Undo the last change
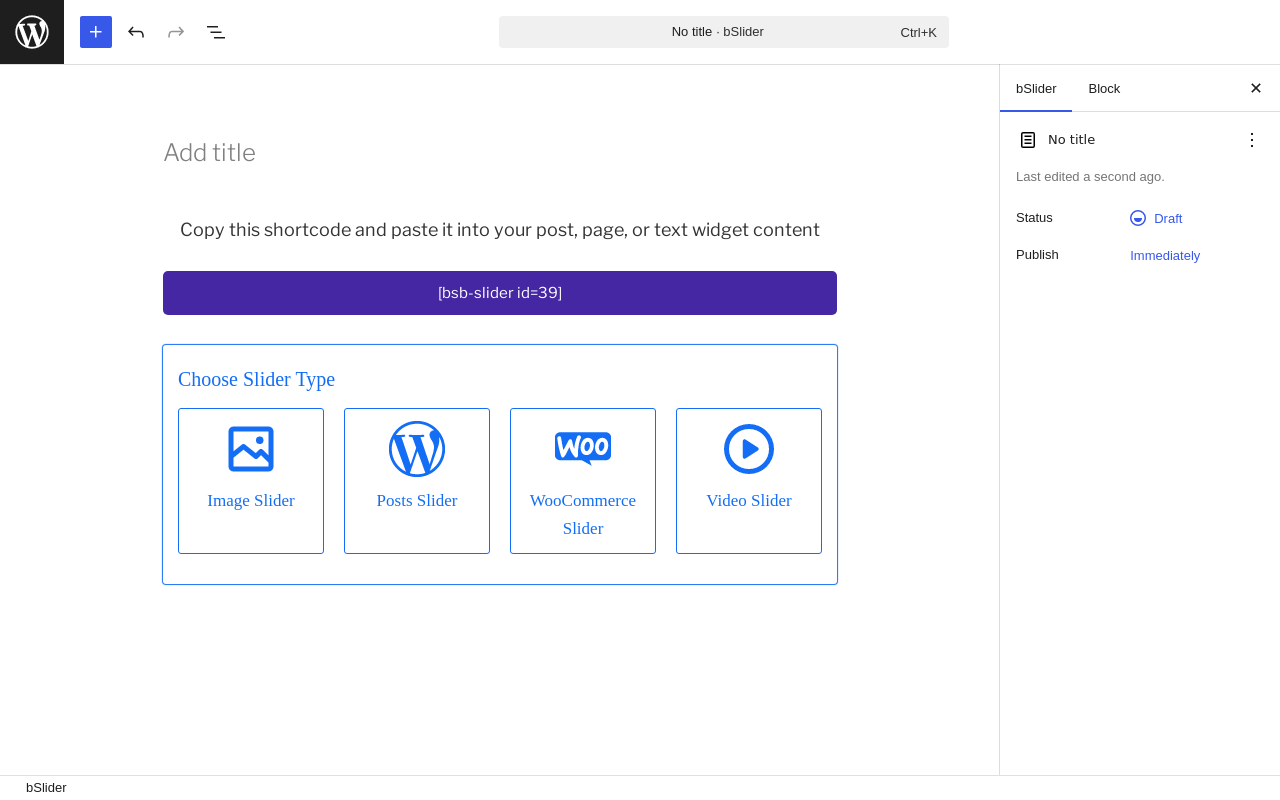Image resolution: width=1280 pixels, height=800 pixels. [136, 32]
